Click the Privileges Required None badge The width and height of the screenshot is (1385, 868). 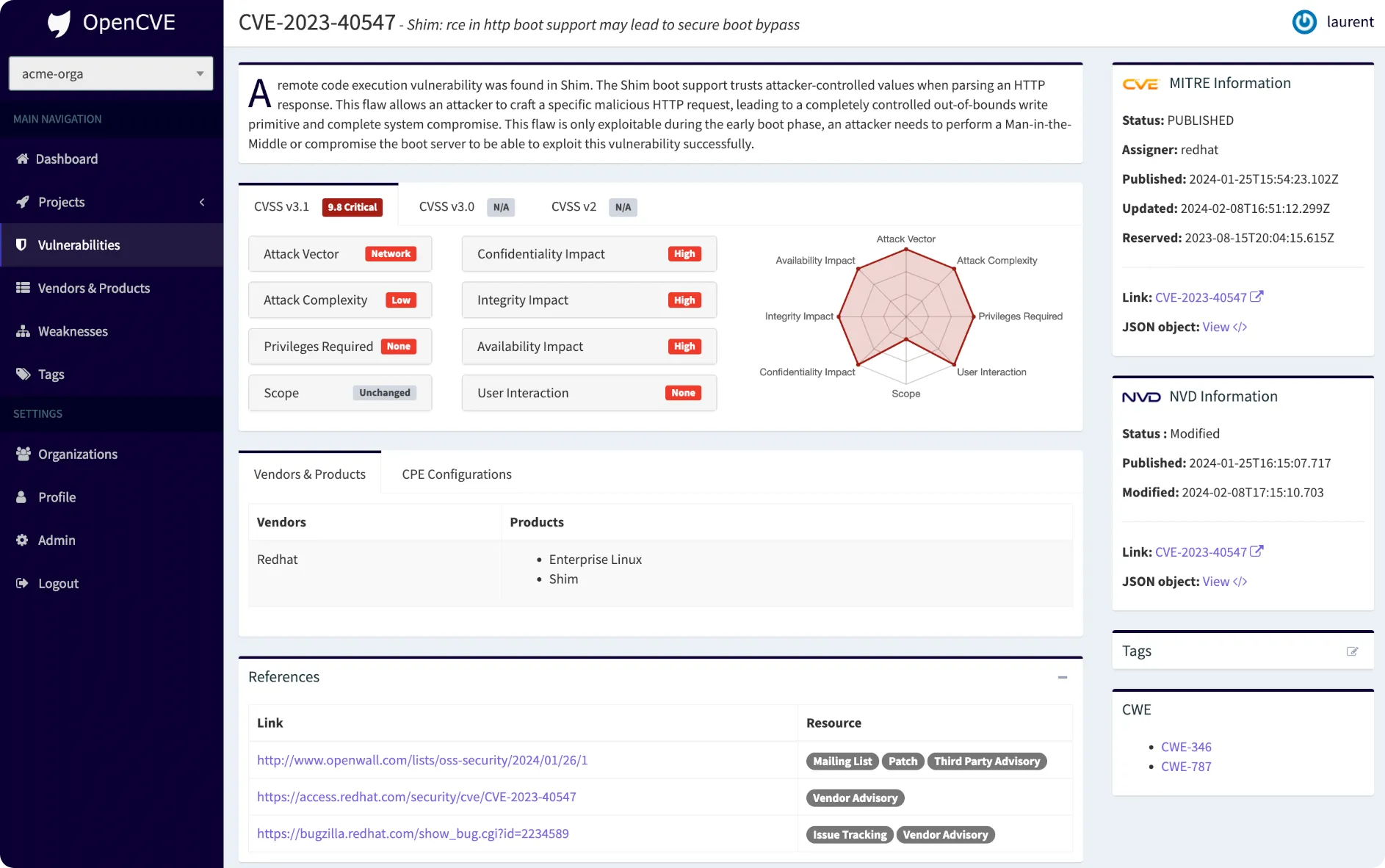pos(399,347)
